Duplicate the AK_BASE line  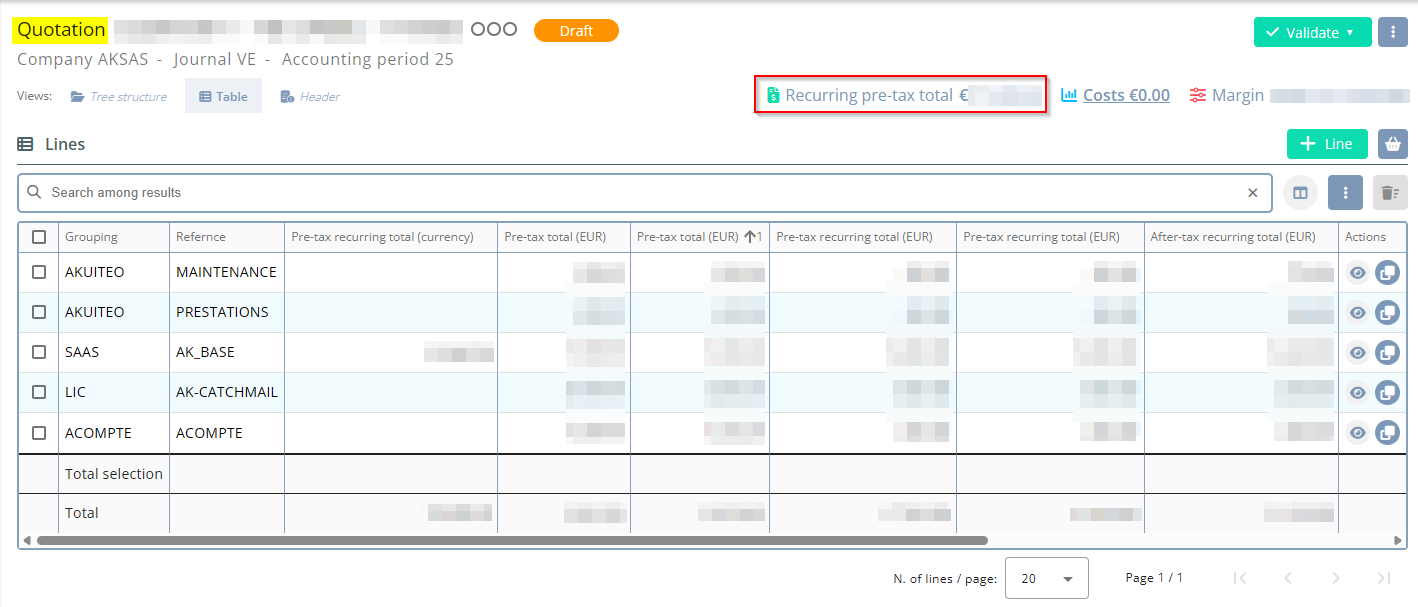tap(1387, 353)
